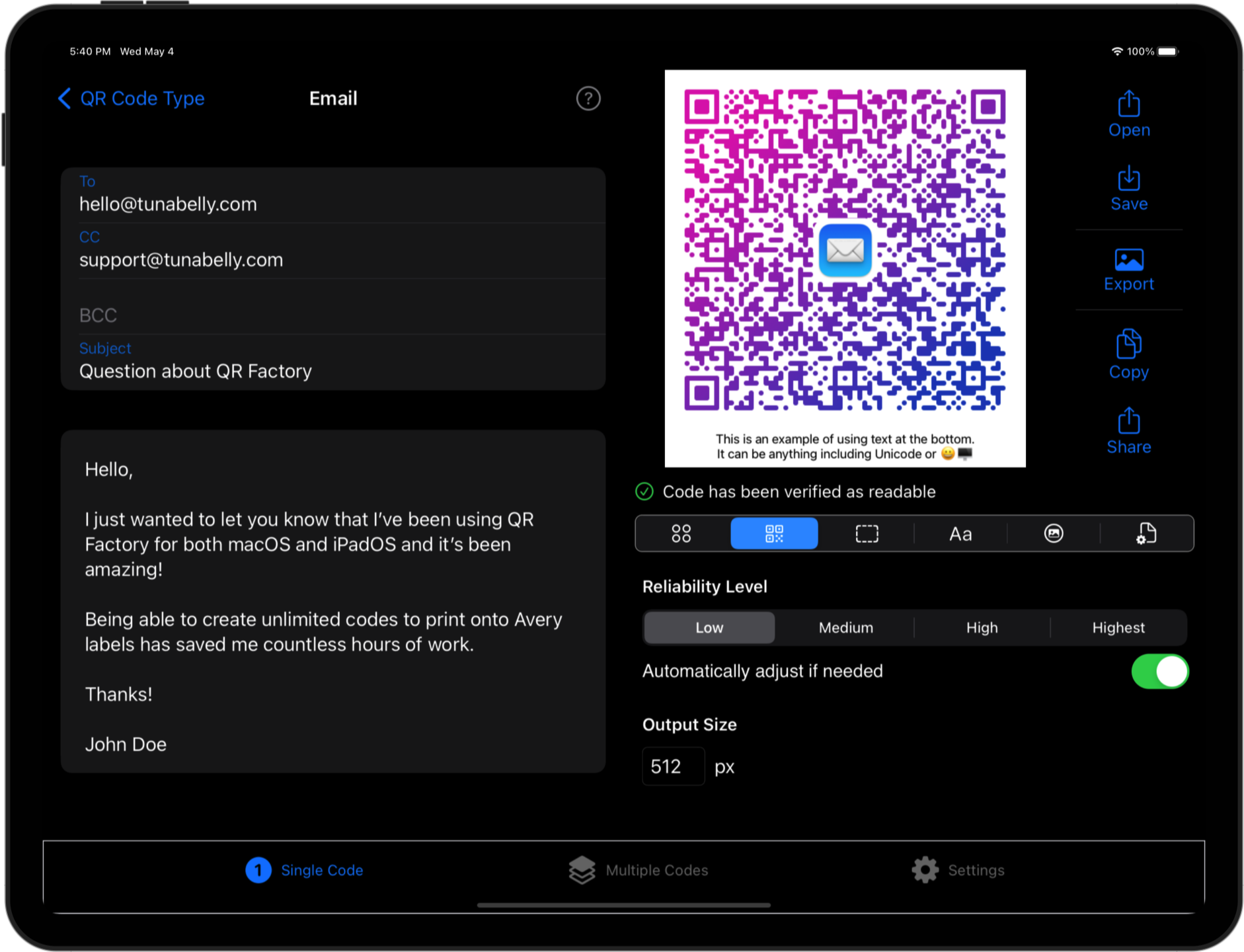Open the help question mark icon
The image size is (1244, 952).
point(588,99)
